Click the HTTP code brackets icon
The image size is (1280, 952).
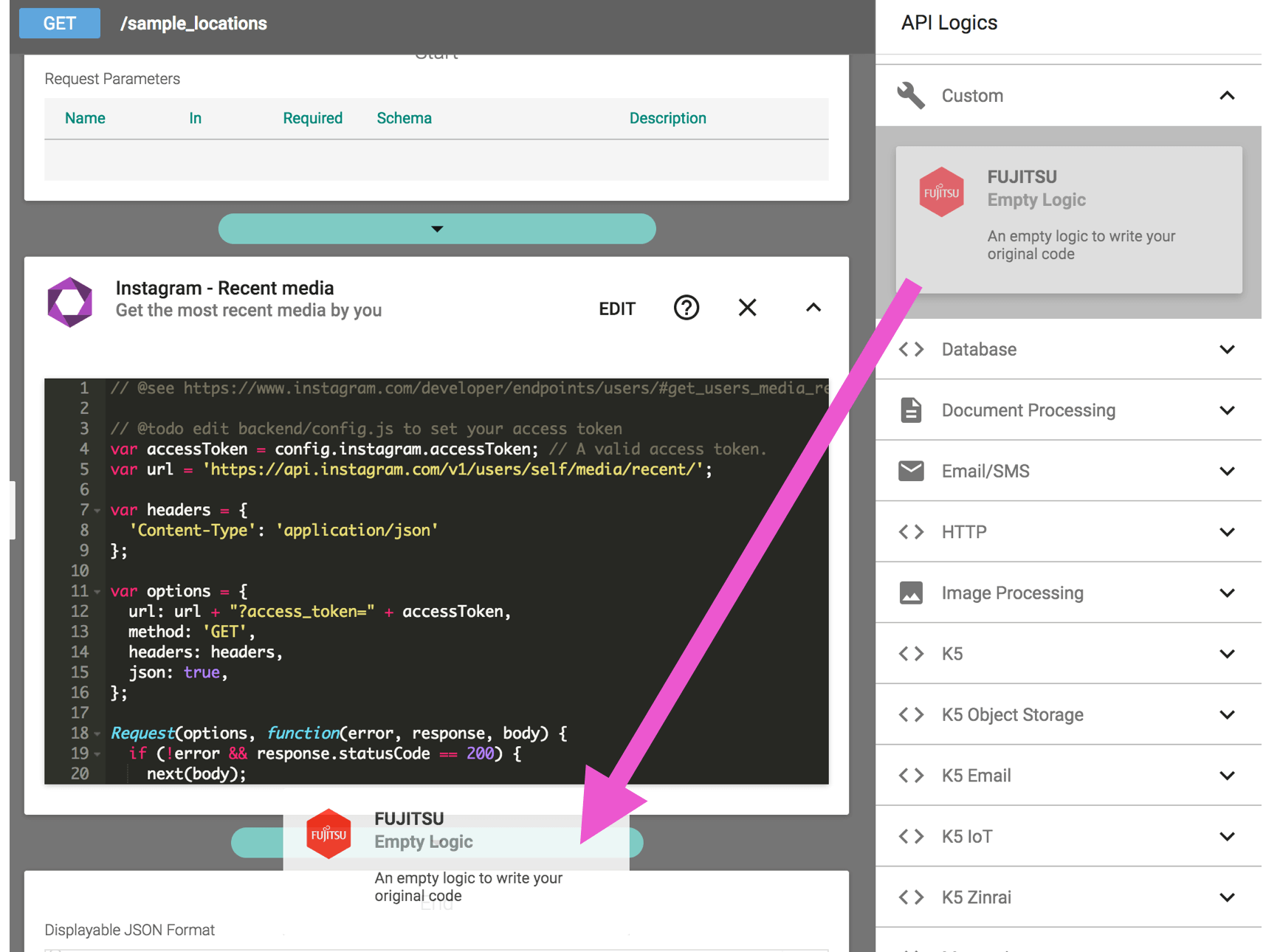[911, 532]
